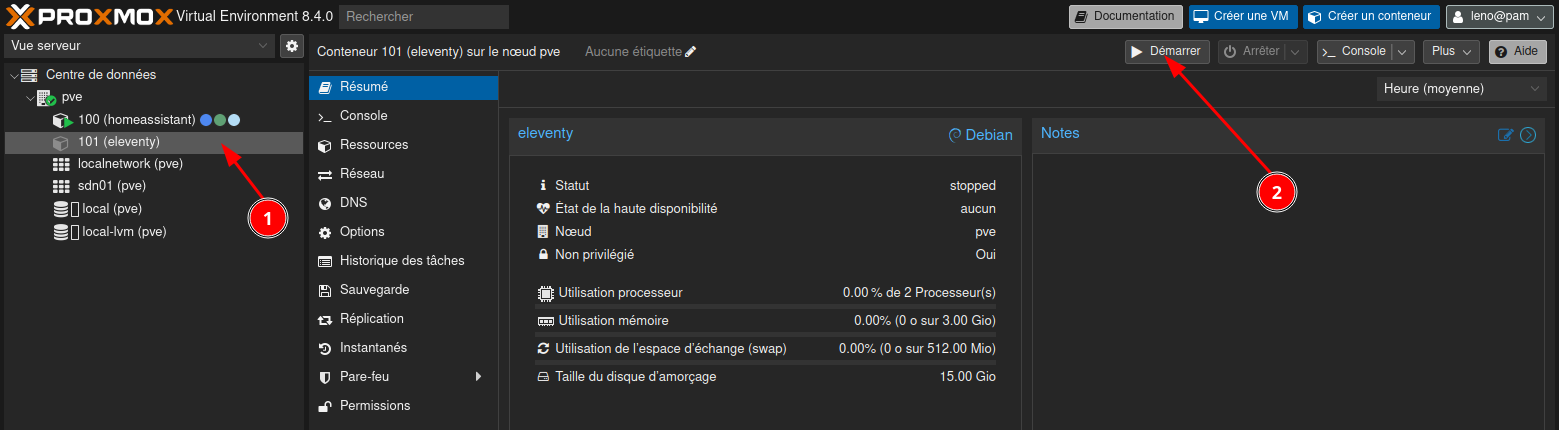The height and width of the screenshot is (430, 1559).
Task: Click into the Rechercher search field
Action: point(423,17)
